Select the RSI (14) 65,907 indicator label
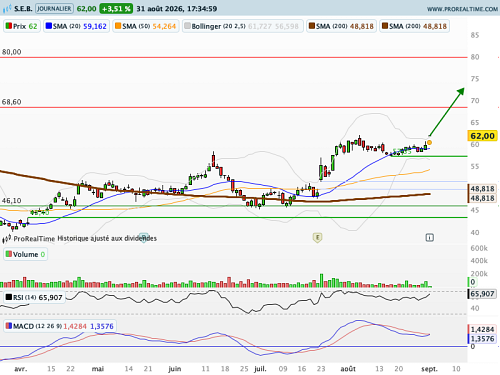This screenshot has width=500, height=375. 34,297
